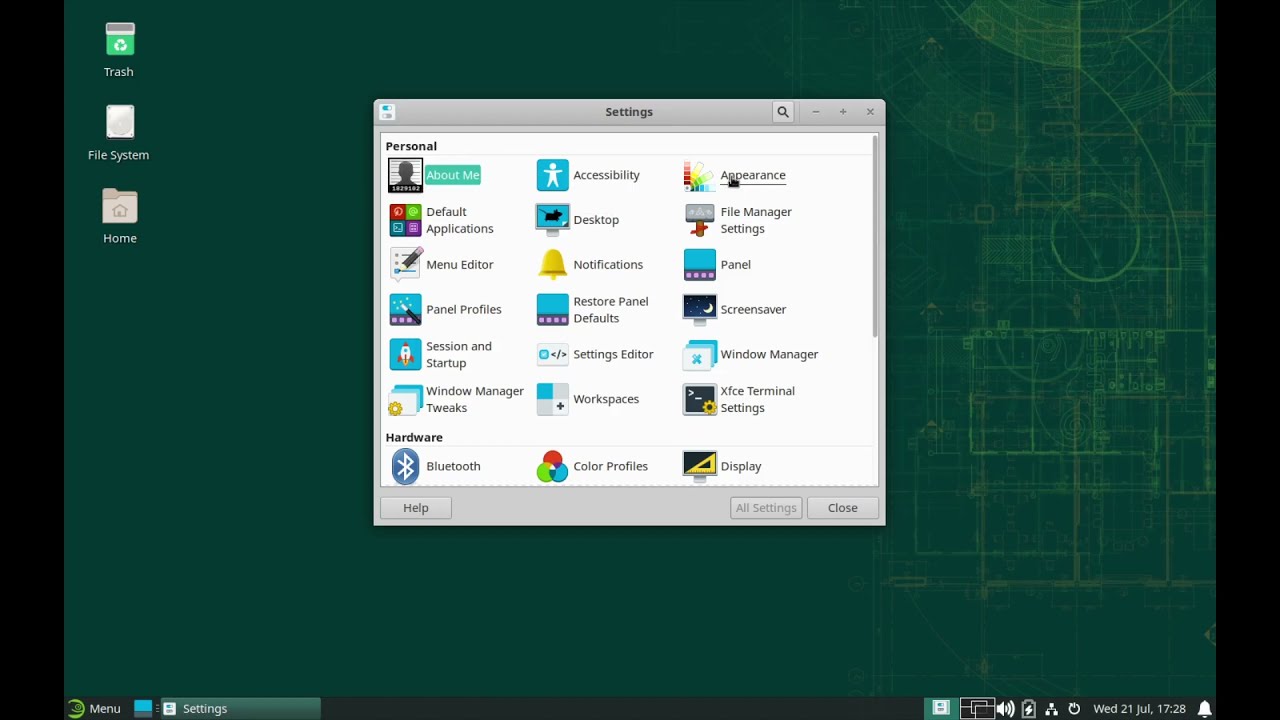Click the battery power indicator

point(1028,709)
